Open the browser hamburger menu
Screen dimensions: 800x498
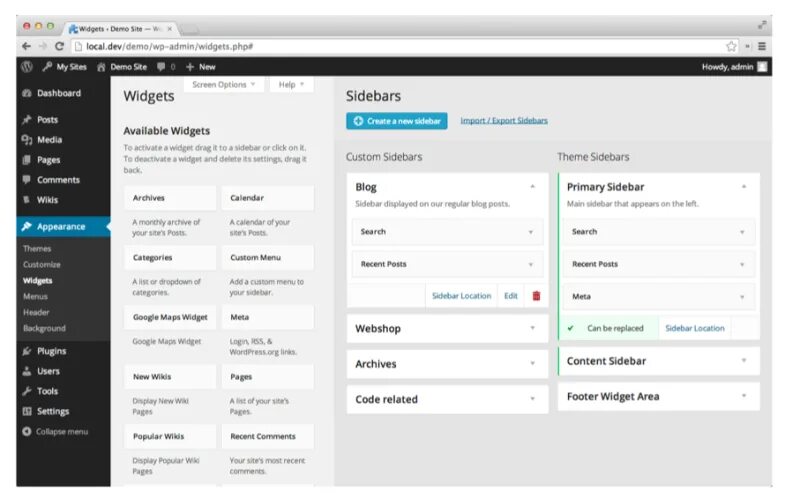[x=762, y=46]
